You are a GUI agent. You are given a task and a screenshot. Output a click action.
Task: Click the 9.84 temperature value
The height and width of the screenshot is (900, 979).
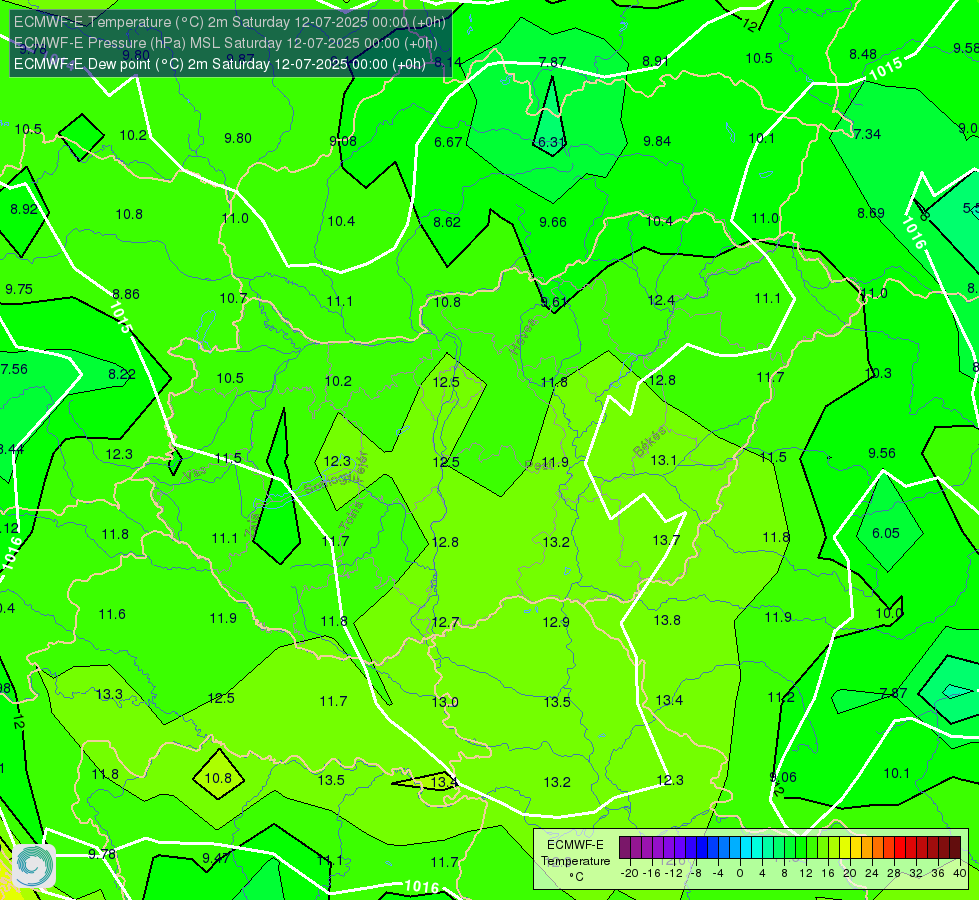coord(657,141)
